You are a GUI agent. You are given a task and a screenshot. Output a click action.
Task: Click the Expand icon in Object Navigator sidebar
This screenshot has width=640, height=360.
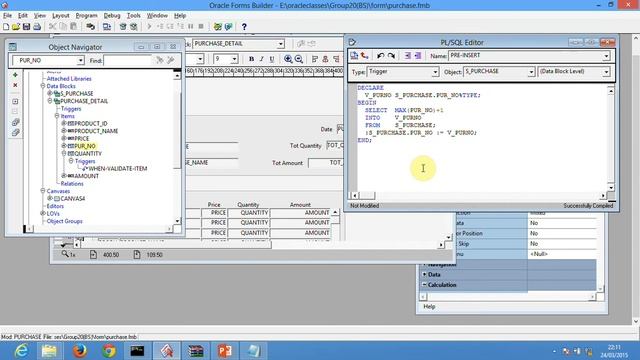pyautogui.click(x=15, y=101)
